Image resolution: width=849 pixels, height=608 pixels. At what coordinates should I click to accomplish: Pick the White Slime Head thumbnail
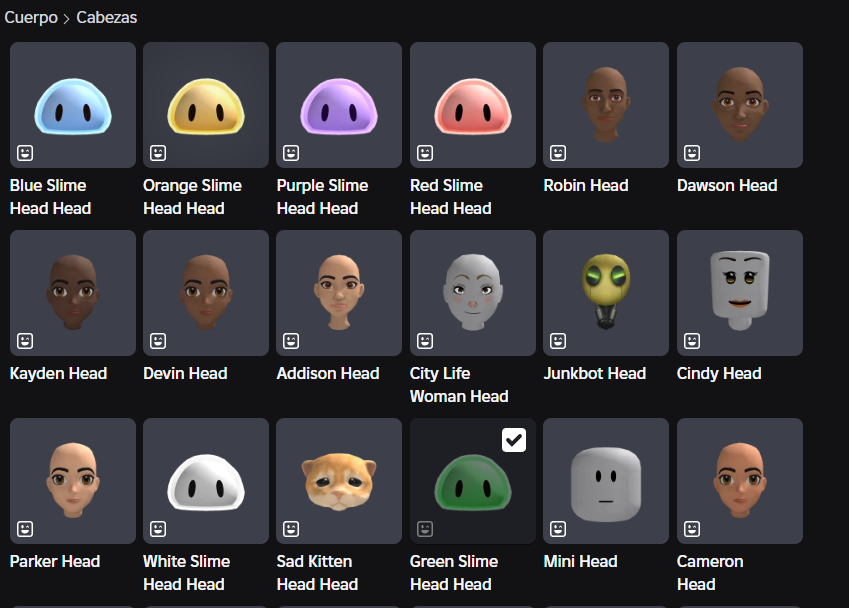coord(206,481)
